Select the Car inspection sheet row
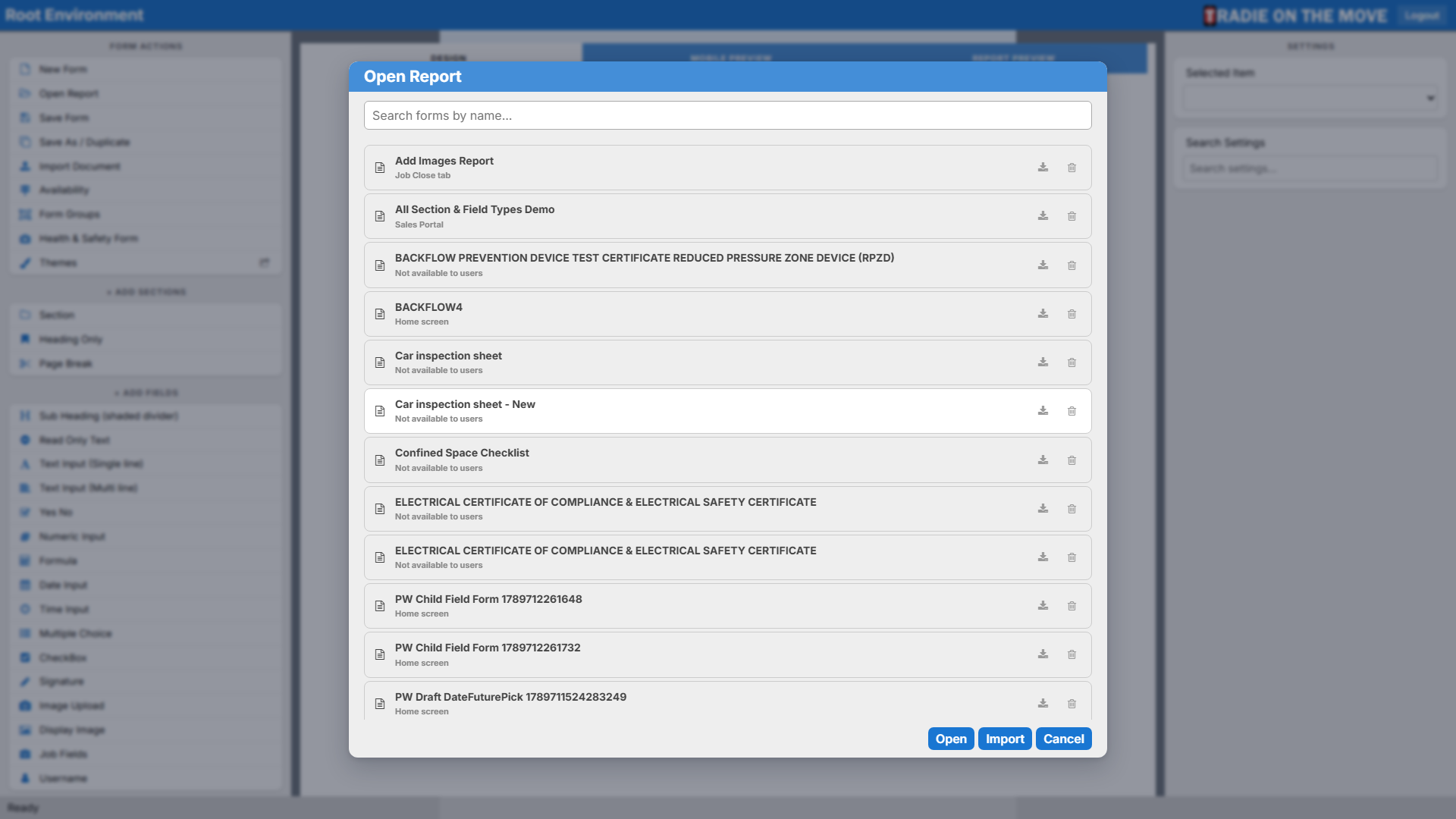The height and width of the screenshot is (819, 1456). click(728, 362)
